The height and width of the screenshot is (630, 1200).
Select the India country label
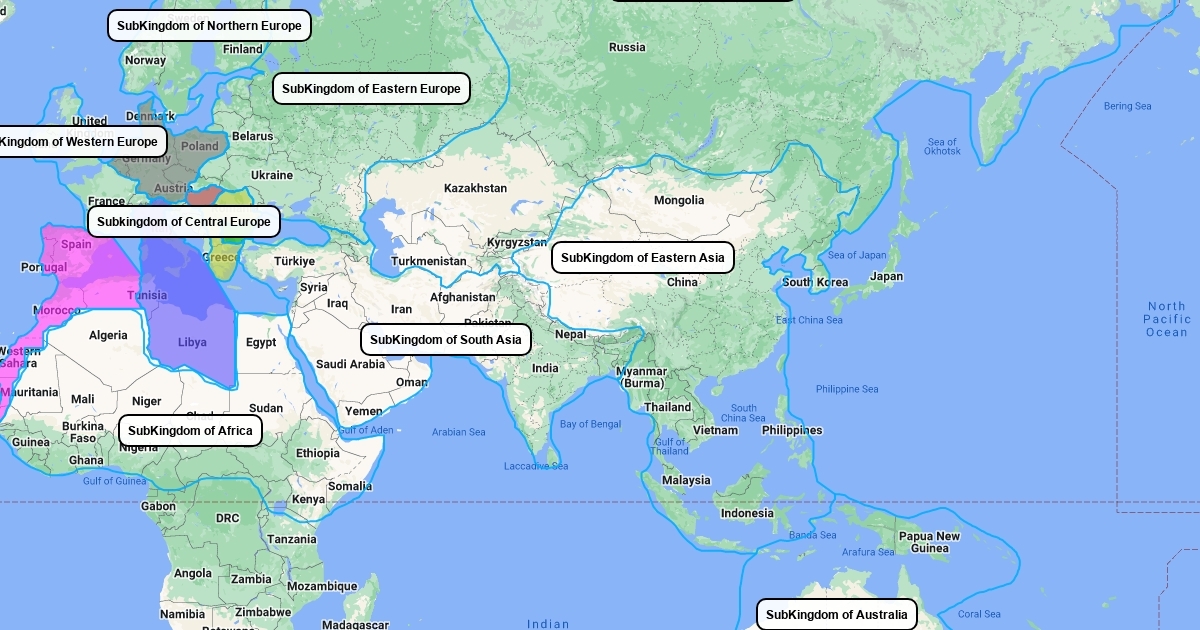click(545, 368)
